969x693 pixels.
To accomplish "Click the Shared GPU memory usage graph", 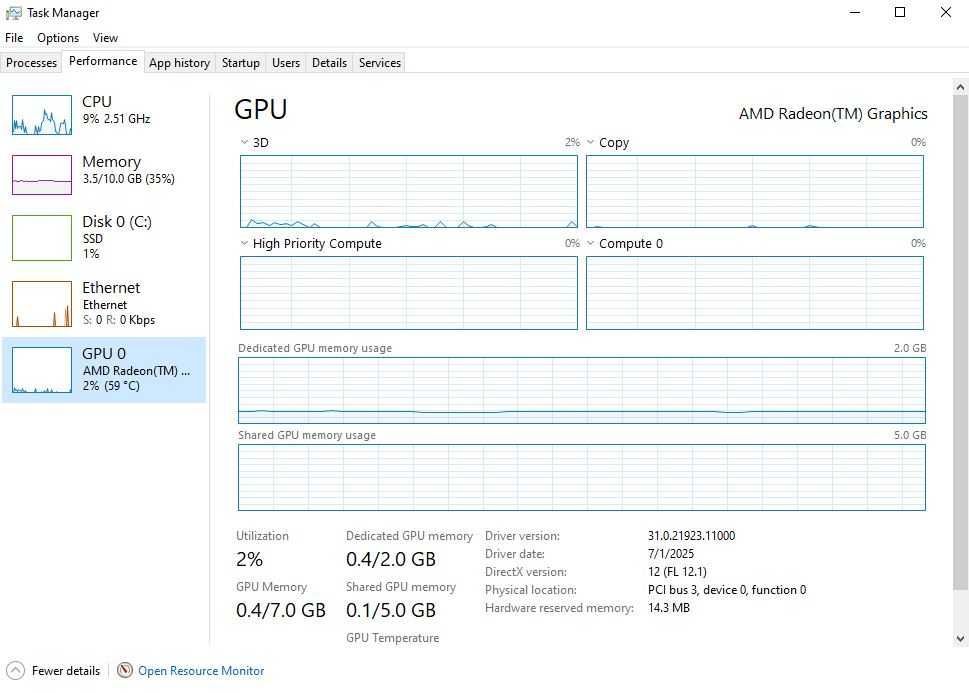I will click(x=582, y=477).
